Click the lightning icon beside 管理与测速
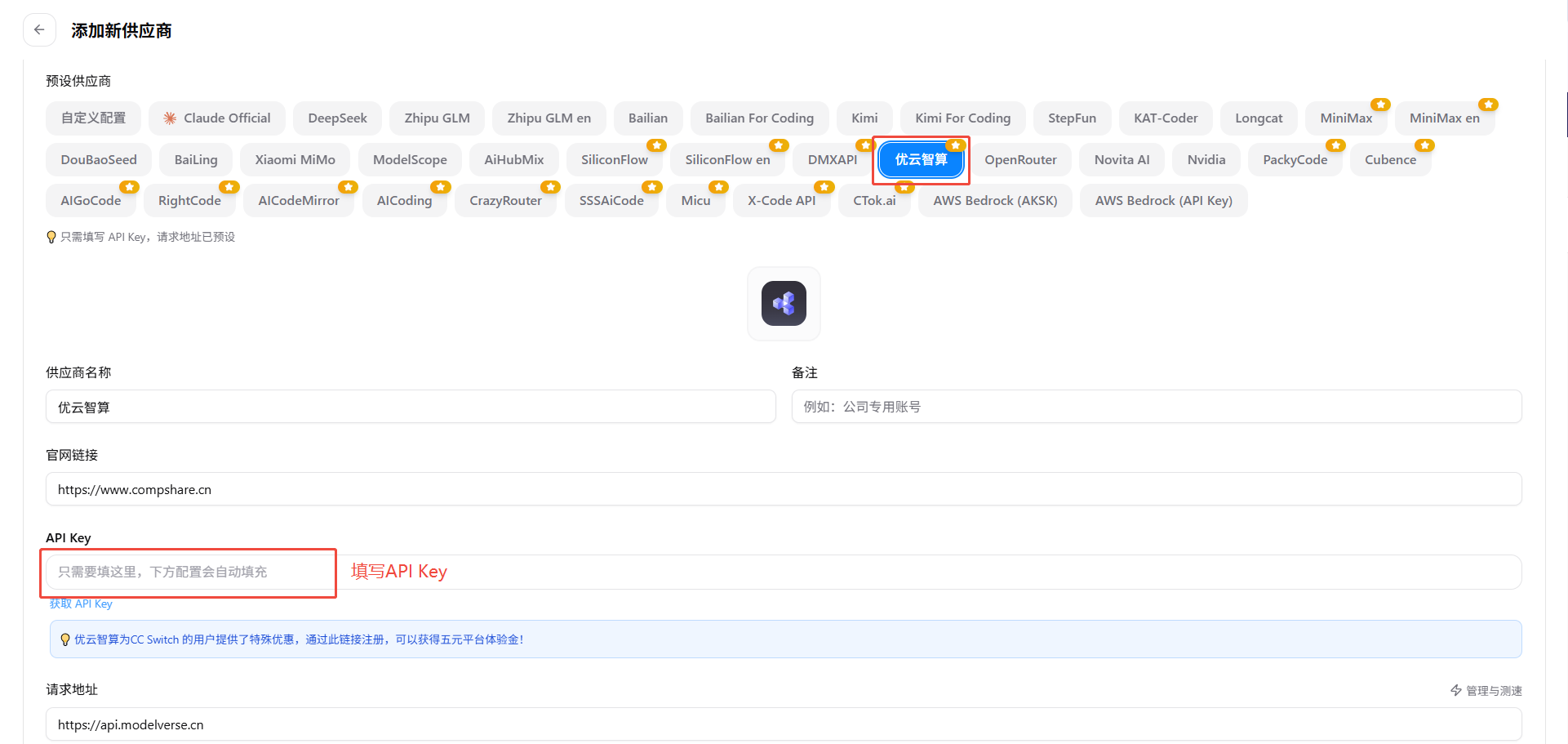The width and height of the screenshot is (1568, 744). point(1455,690)
